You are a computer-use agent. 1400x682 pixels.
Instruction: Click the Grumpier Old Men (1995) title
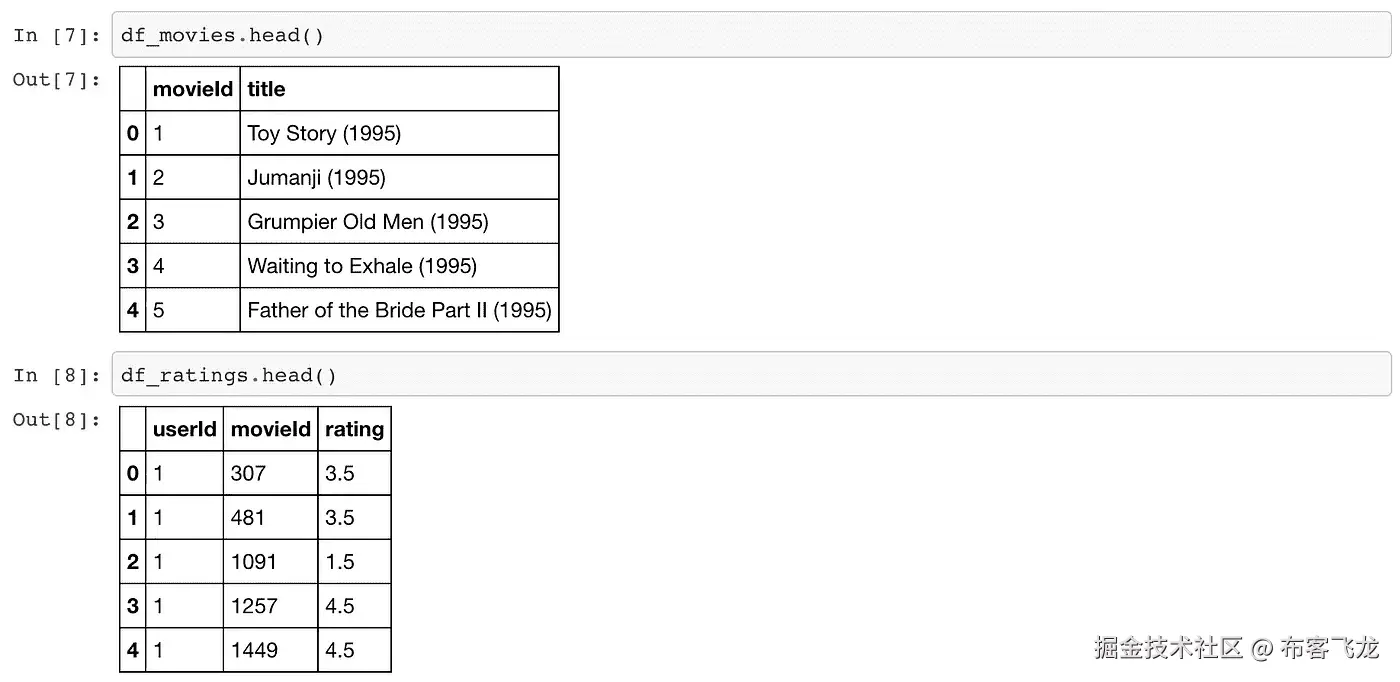(x=368, y=222)
